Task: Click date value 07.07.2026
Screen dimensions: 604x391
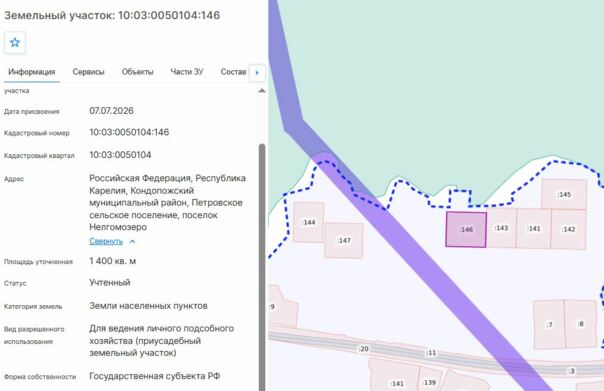Action: 111,111
